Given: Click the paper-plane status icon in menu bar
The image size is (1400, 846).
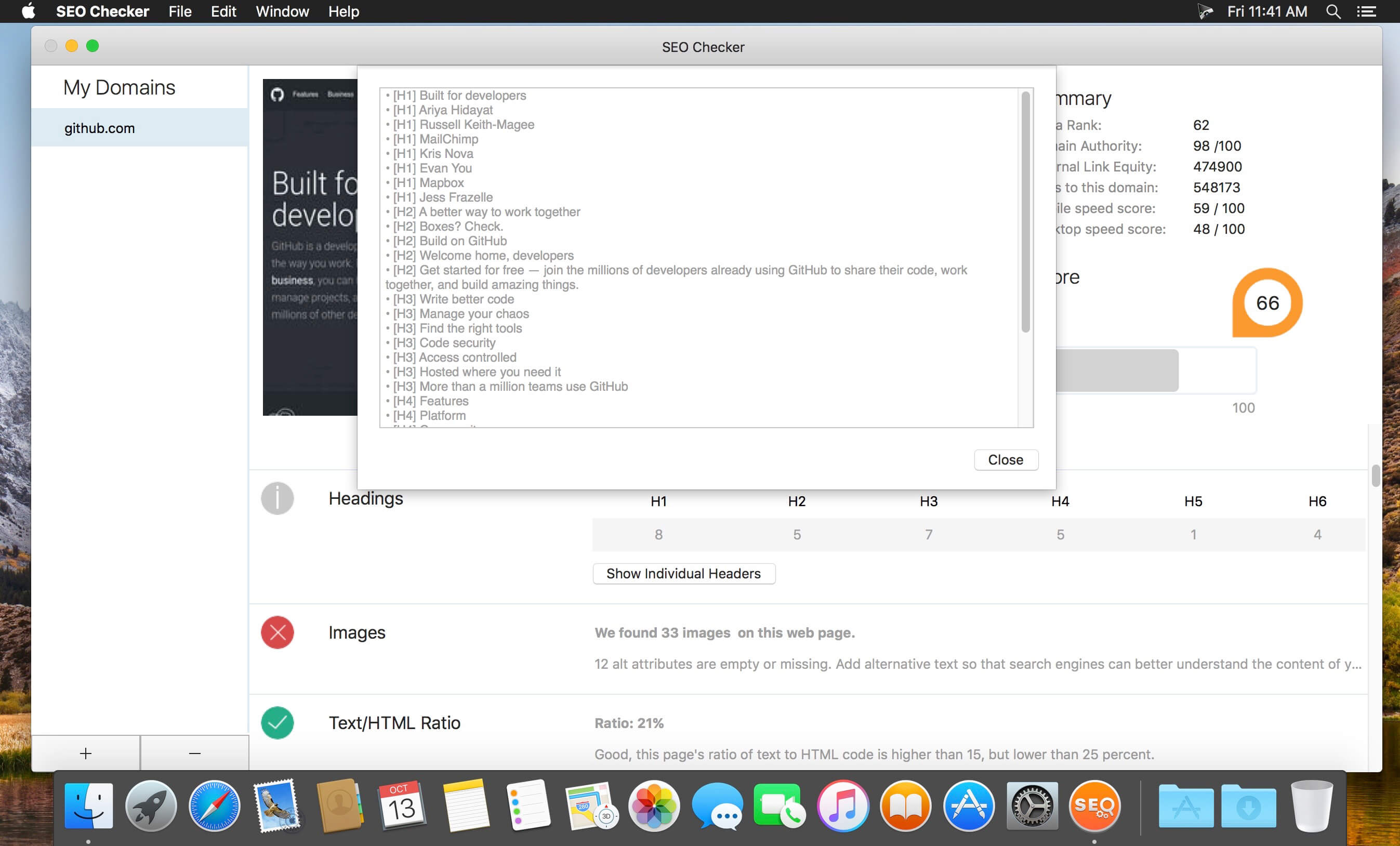Looking at the screenshot, I should point(1205,11).
